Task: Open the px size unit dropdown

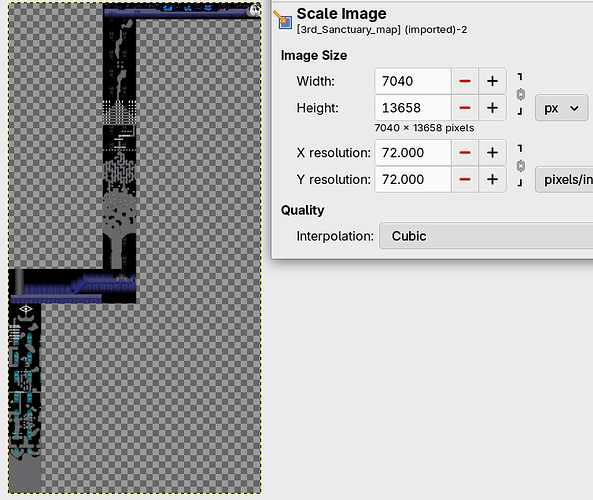Action: 561,108
